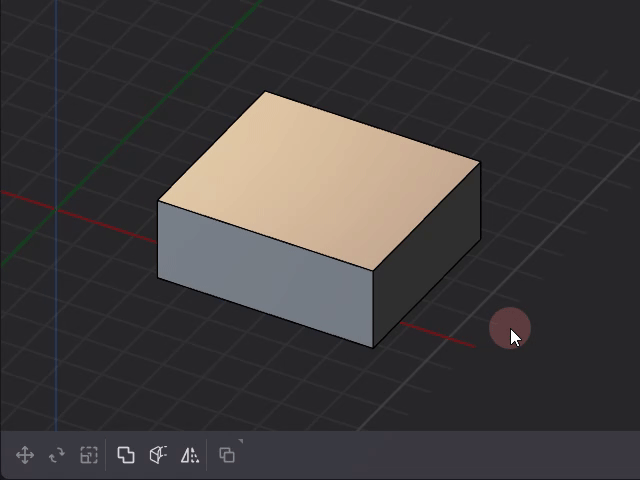
Task: Activate the Boolean union tool
Action: click(126, 455)
